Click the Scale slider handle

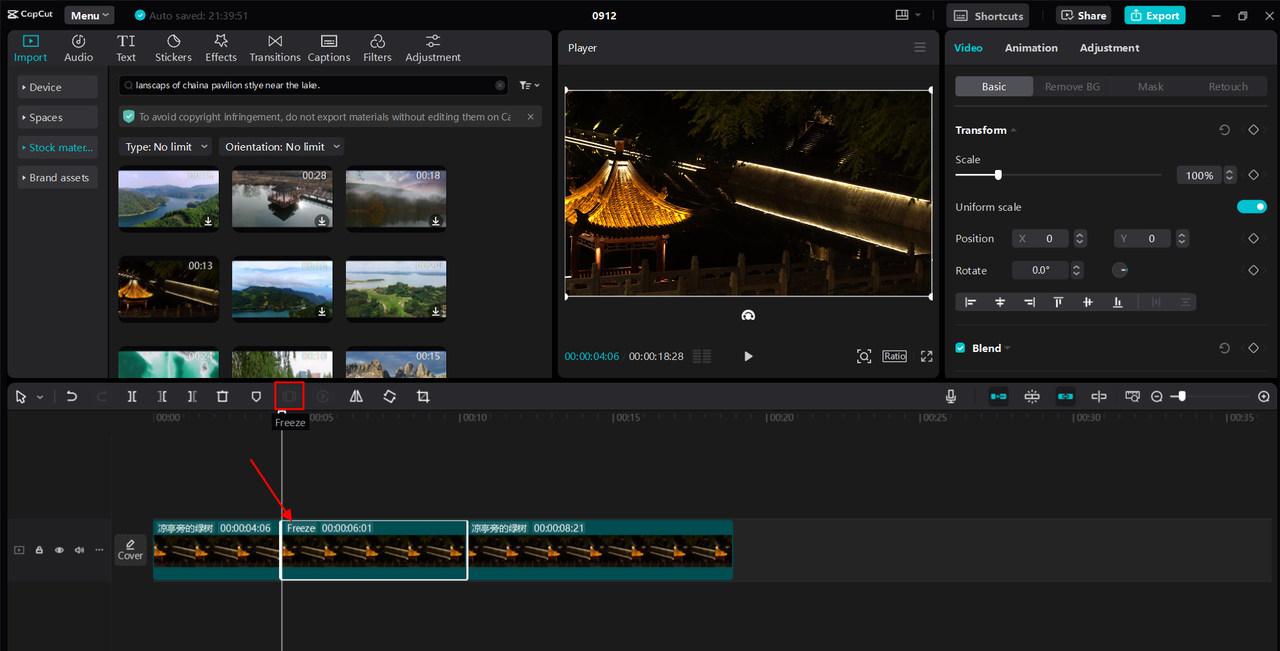click(x=998, y=175)
